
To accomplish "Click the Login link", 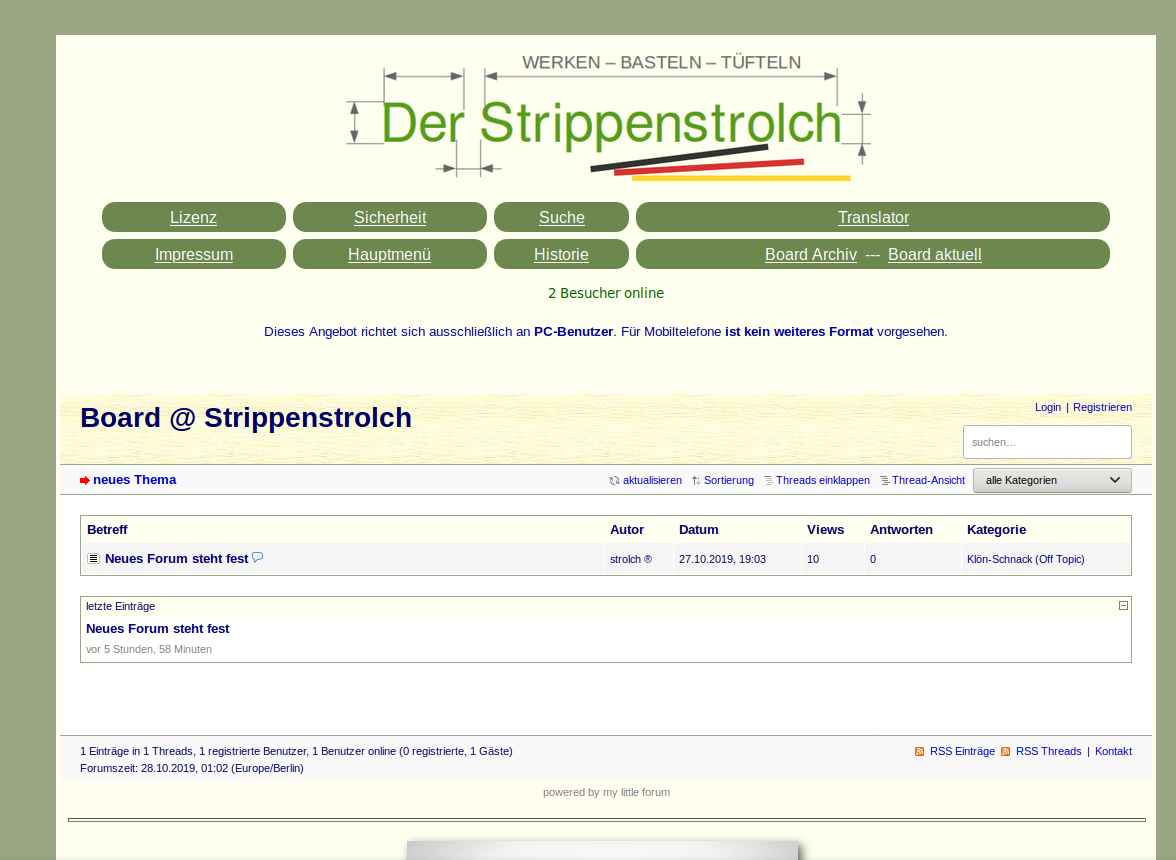I will (x=1048, y=408).
